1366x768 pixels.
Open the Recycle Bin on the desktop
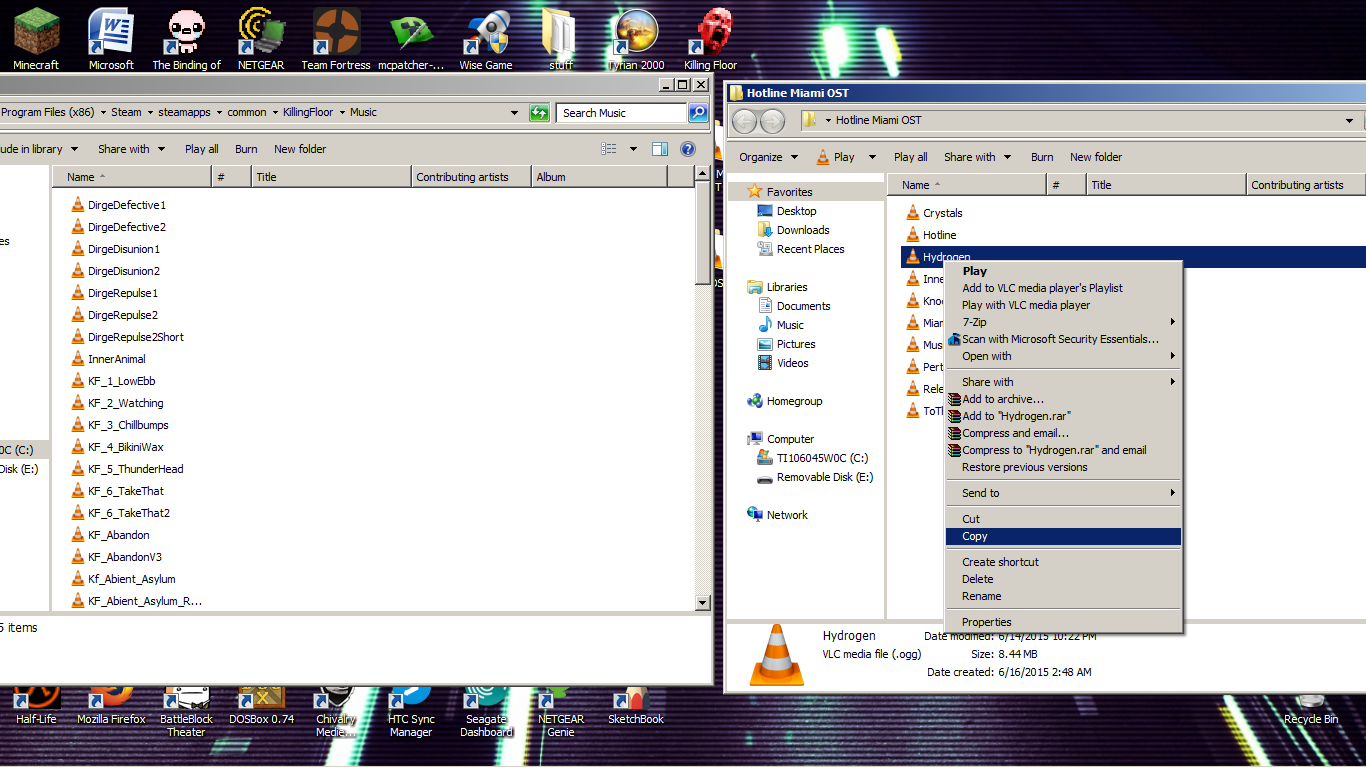click(x=1311, y=708)
